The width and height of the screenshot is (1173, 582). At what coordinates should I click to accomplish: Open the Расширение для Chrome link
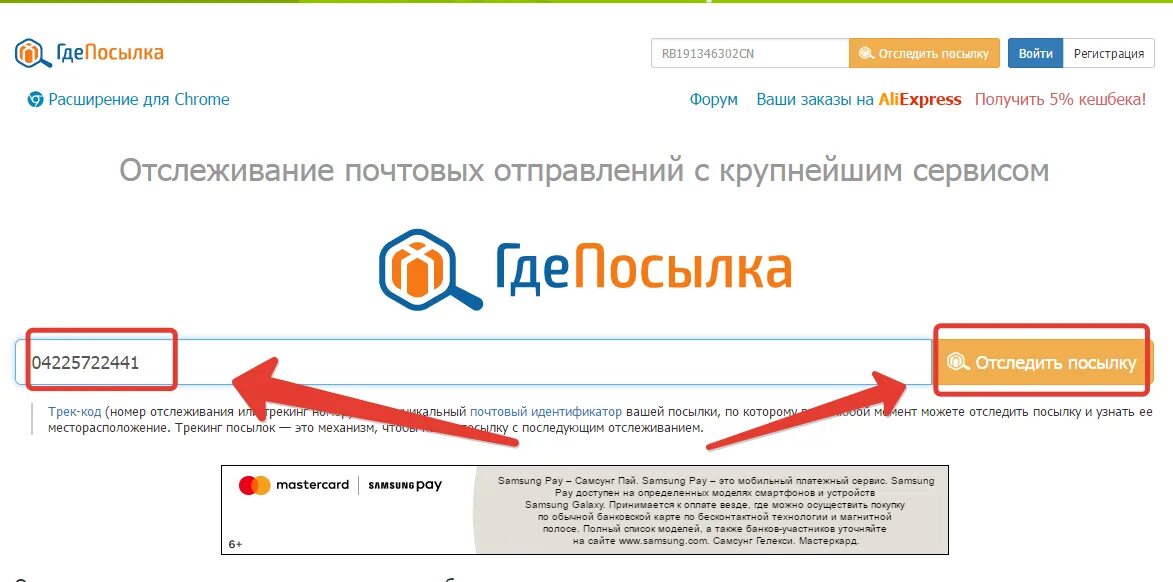[138, 99]
